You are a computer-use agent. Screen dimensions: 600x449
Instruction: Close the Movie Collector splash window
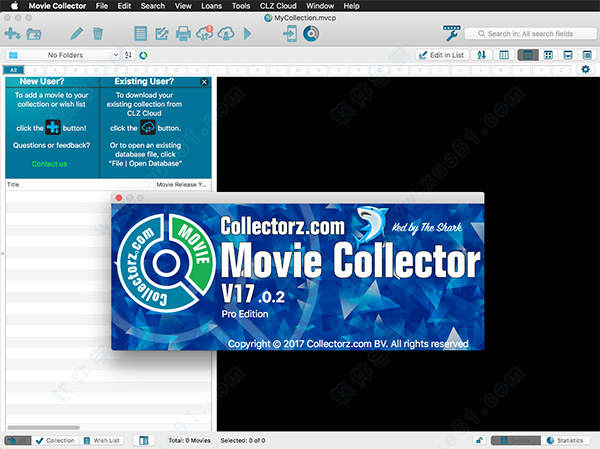pos(119,198)
